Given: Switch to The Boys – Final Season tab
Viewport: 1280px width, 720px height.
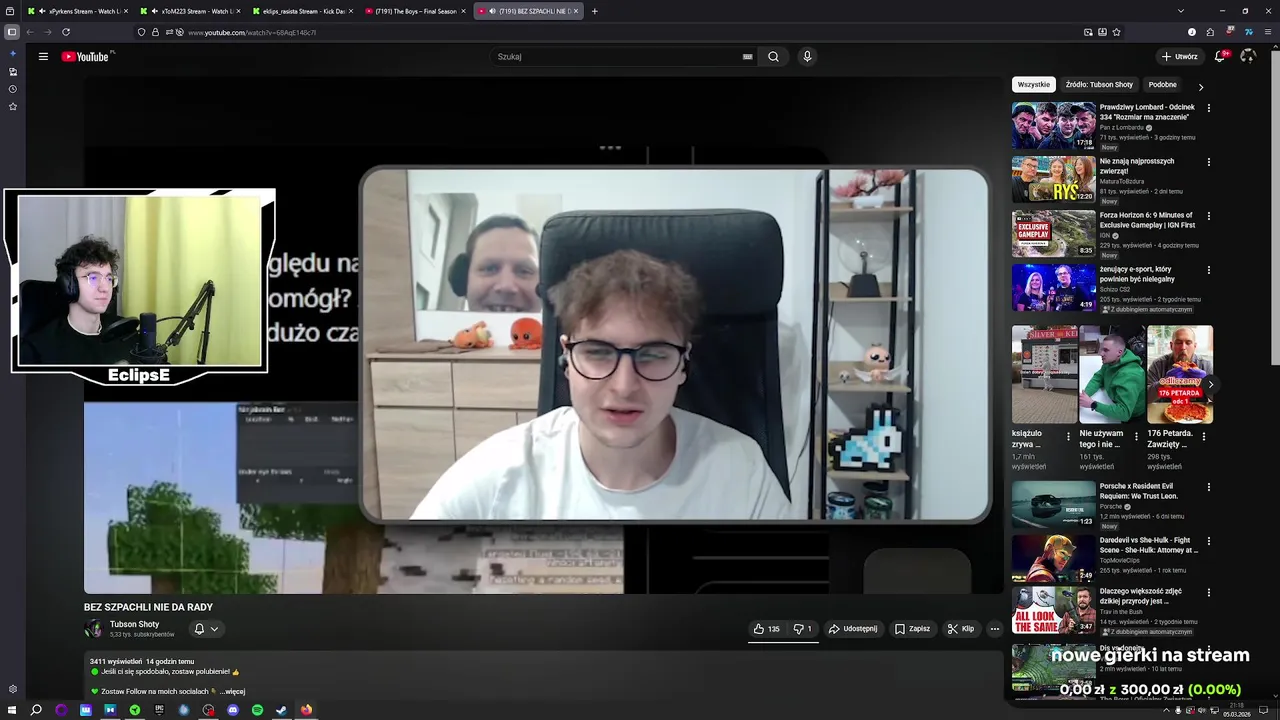Looking at the screenshot, I should (x=416, y=11).
